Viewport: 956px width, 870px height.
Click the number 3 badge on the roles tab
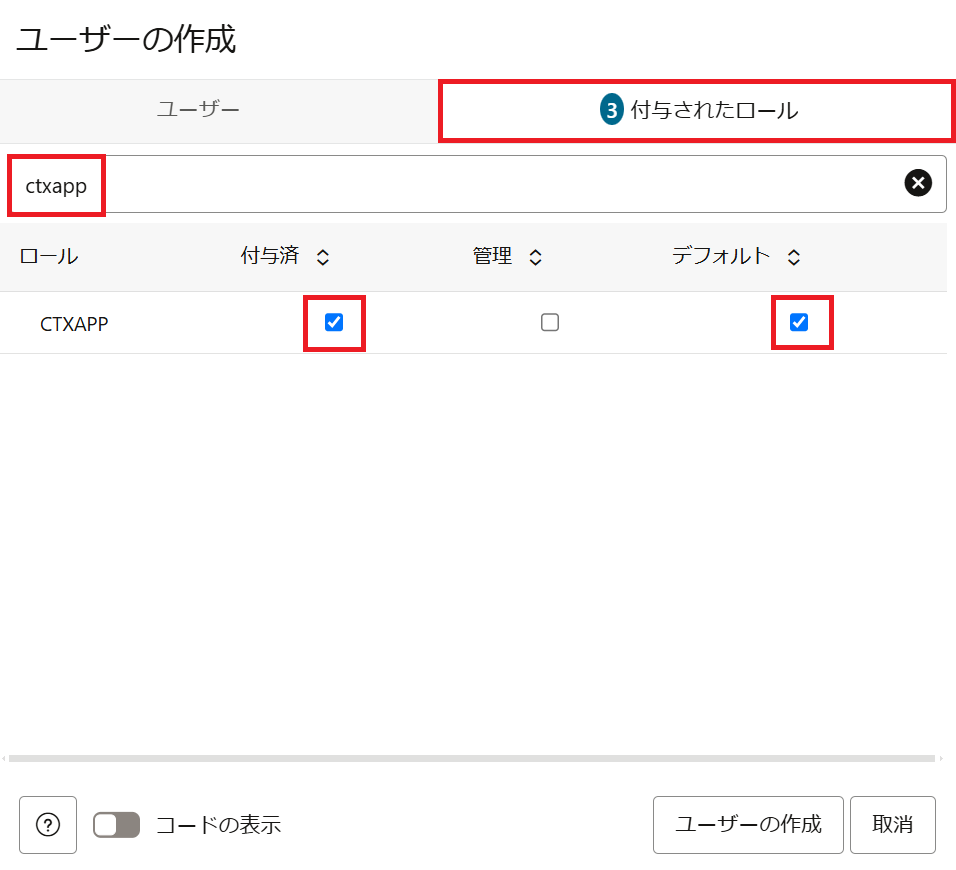(x=611, y=111)
